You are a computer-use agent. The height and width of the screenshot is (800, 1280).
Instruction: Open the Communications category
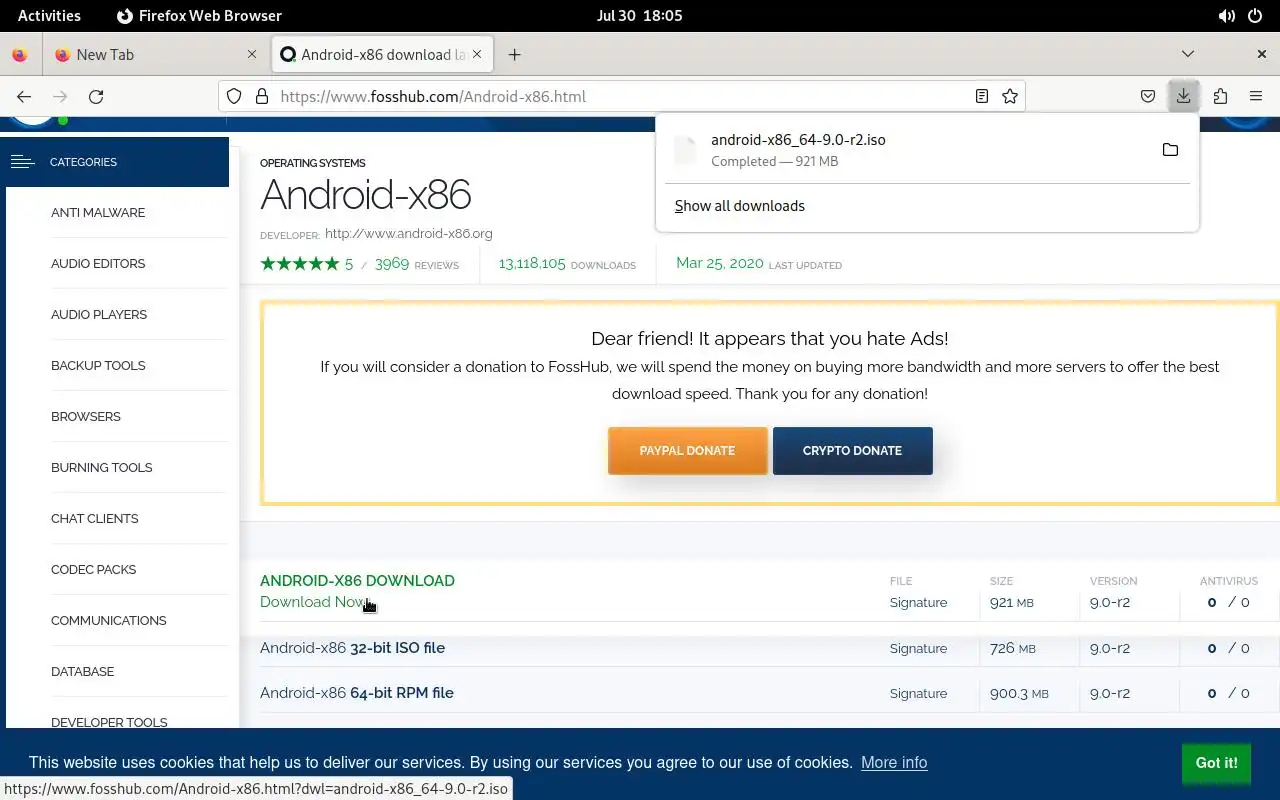point(109,620)
